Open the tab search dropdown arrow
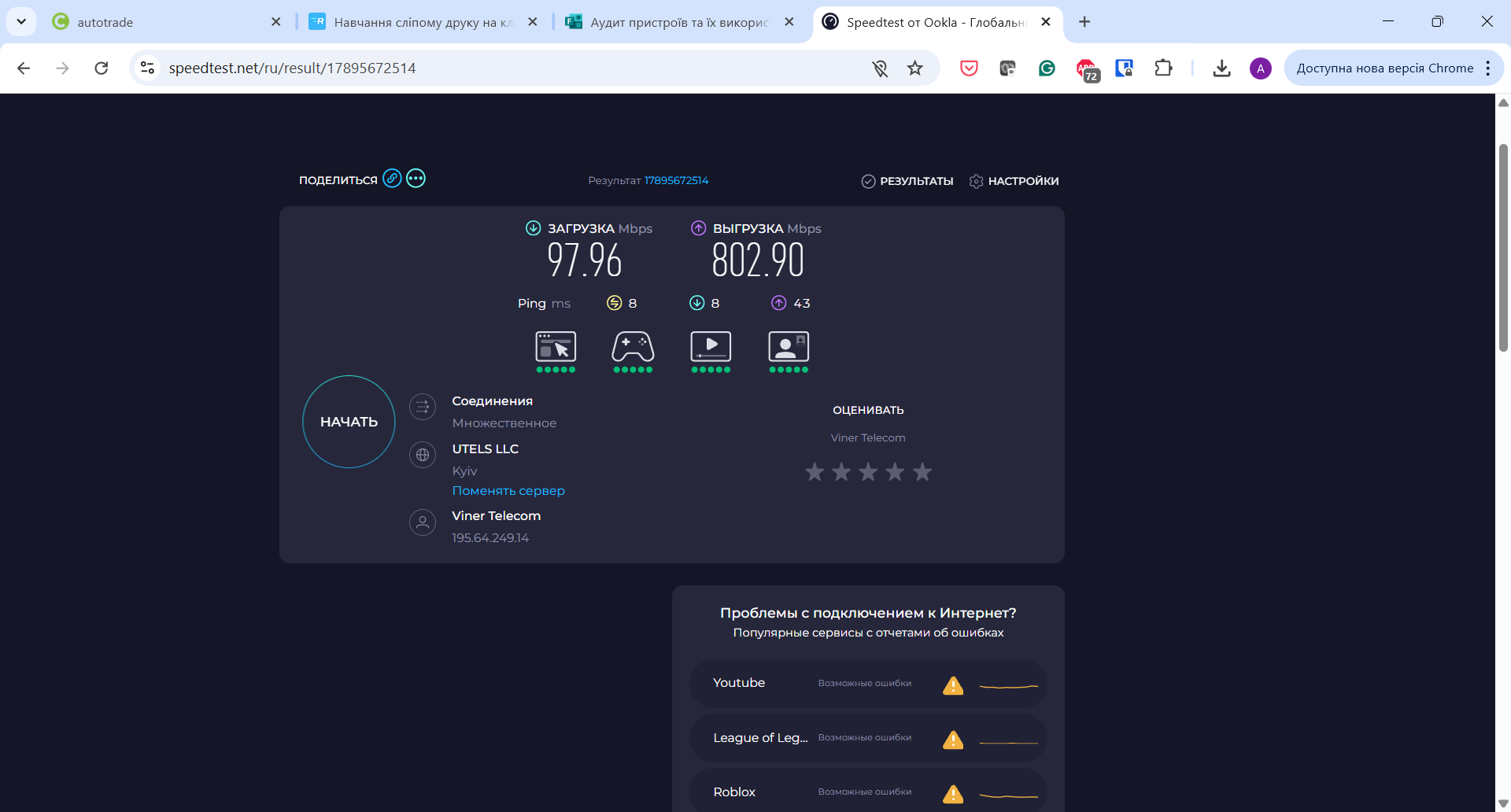 [21, 22]
